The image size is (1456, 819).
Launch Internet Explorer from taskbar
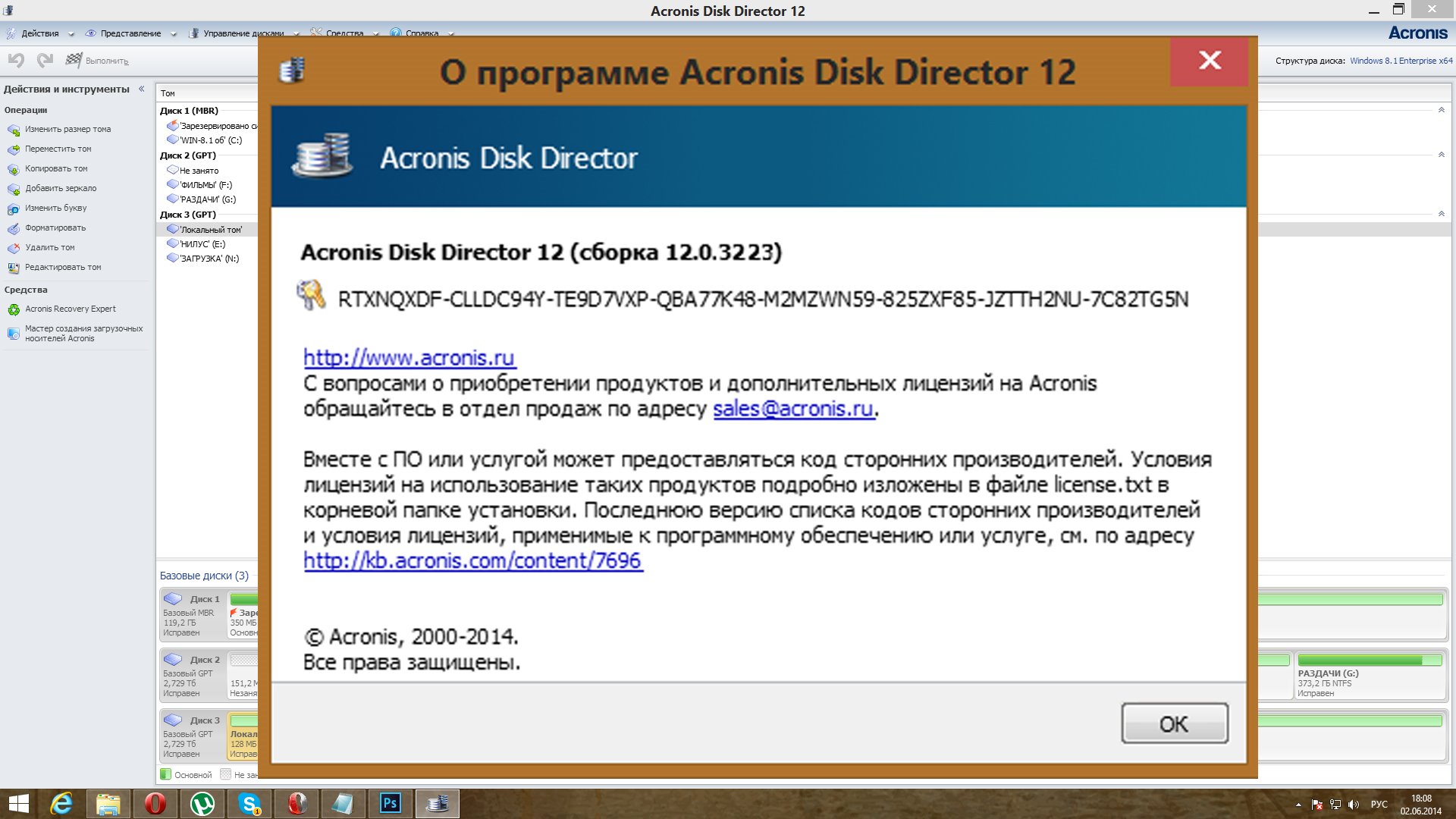click(x=61, y=803)
